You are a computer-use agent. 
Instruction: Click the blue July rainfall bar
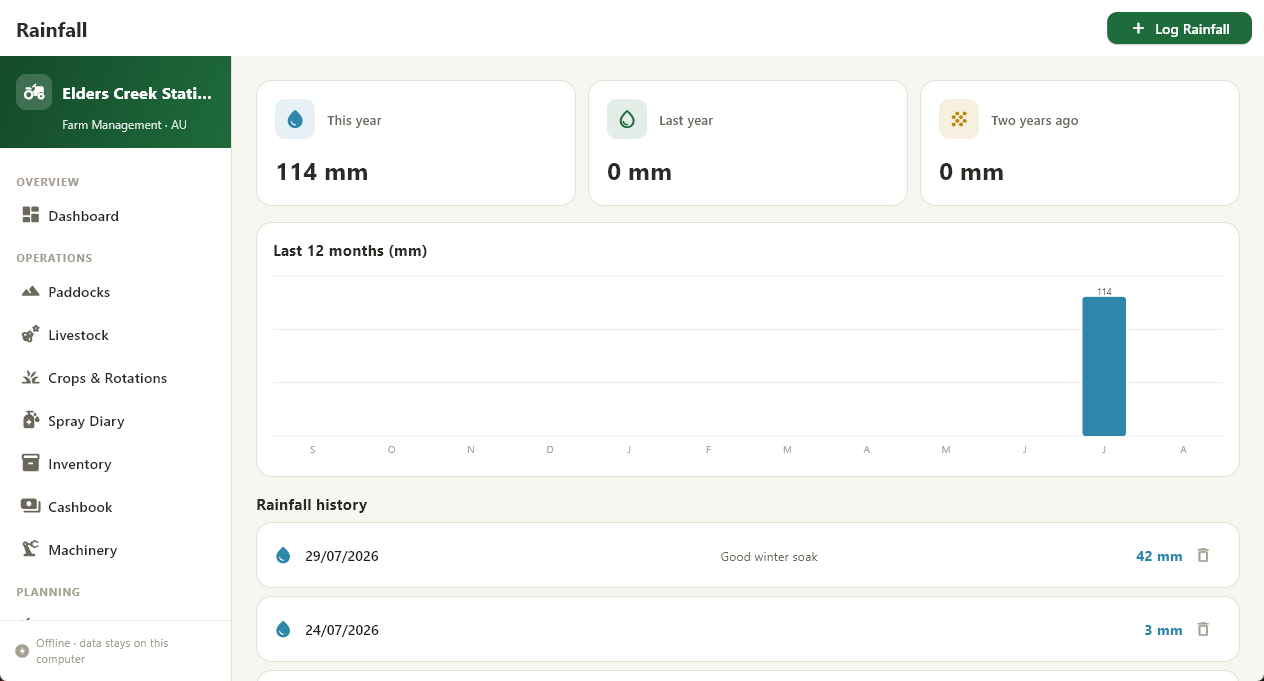(x=1104, y=366)
